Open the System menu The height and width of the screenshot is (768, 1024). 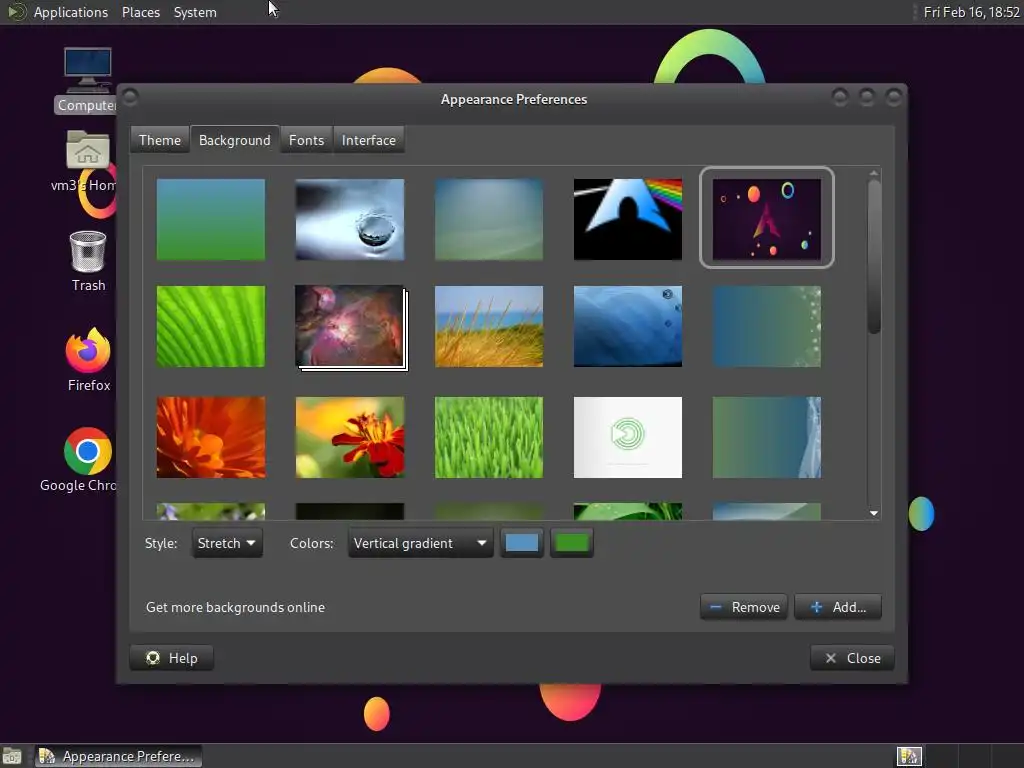(x=195, y=12)
